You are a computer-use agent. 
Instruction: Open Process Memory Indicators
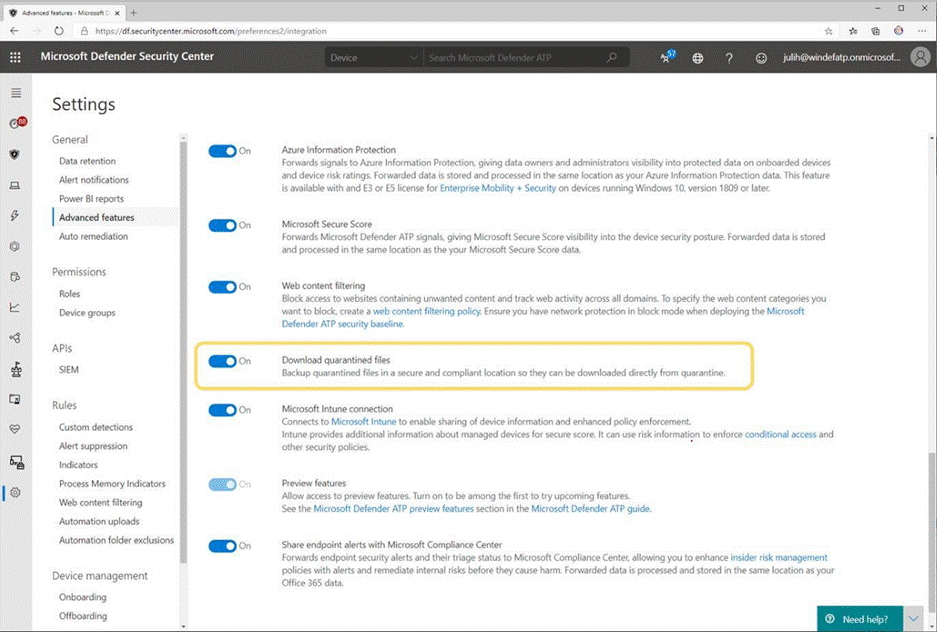112,484
